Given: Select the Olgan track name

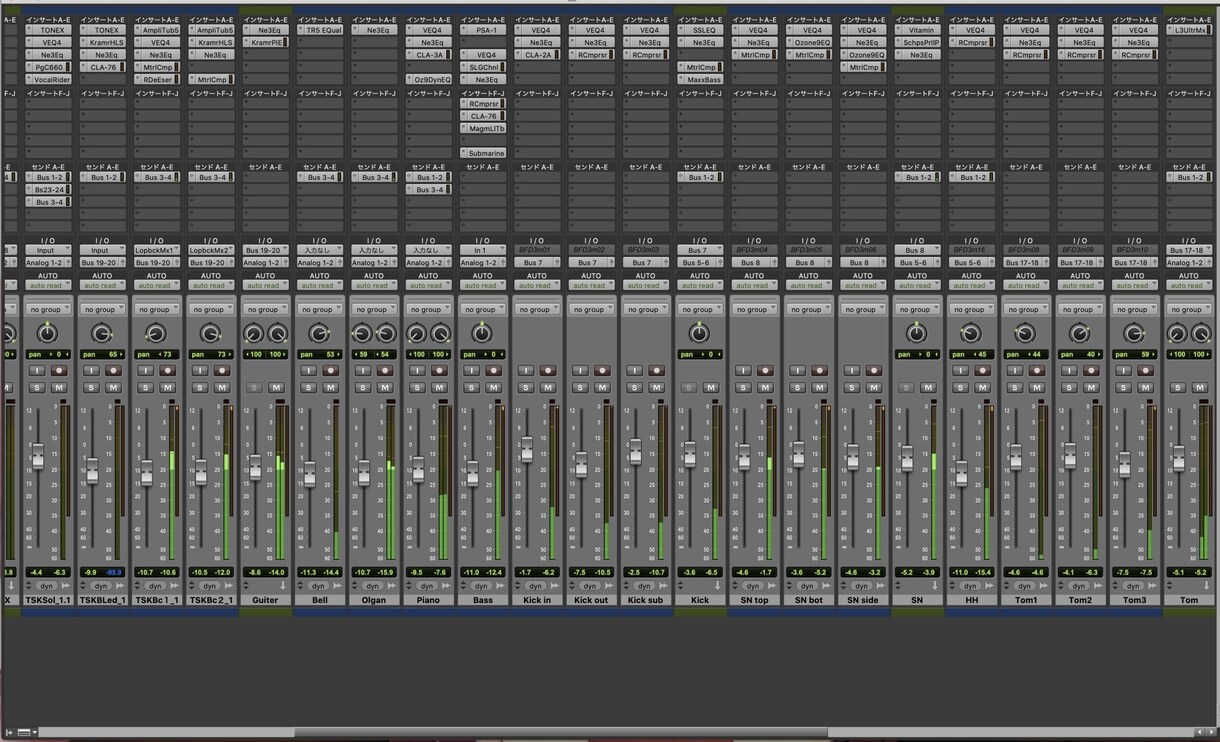Looking at the screenshot, I should (374, 600).
